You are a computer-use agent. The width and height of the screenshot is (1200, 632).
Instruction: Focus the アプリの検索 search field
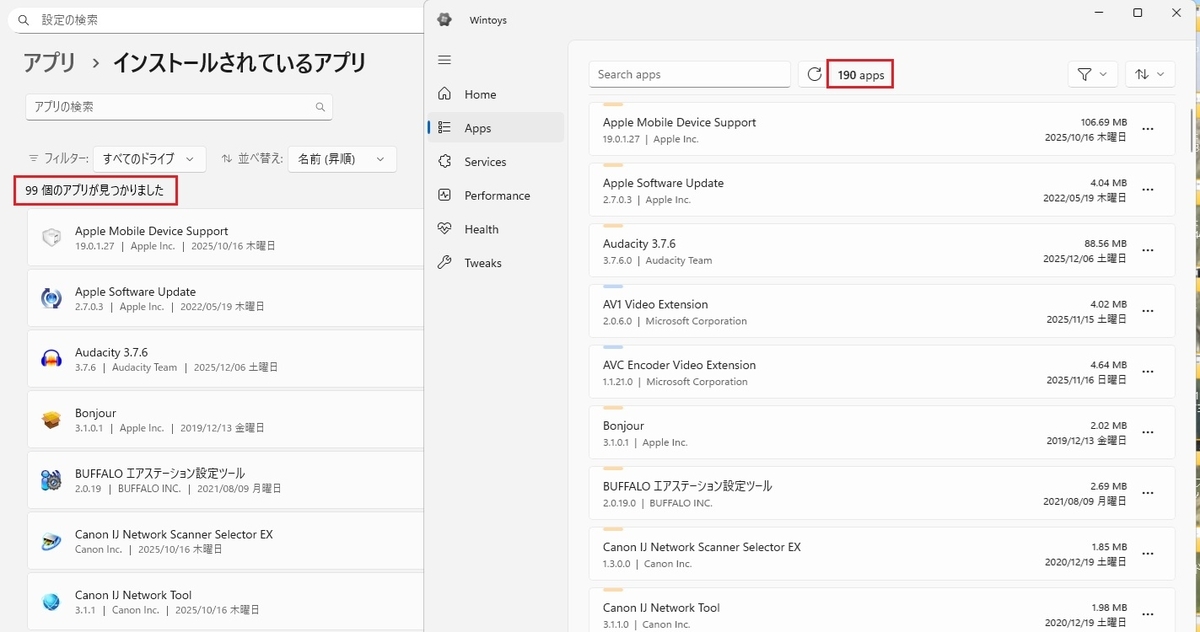[179, 107]
